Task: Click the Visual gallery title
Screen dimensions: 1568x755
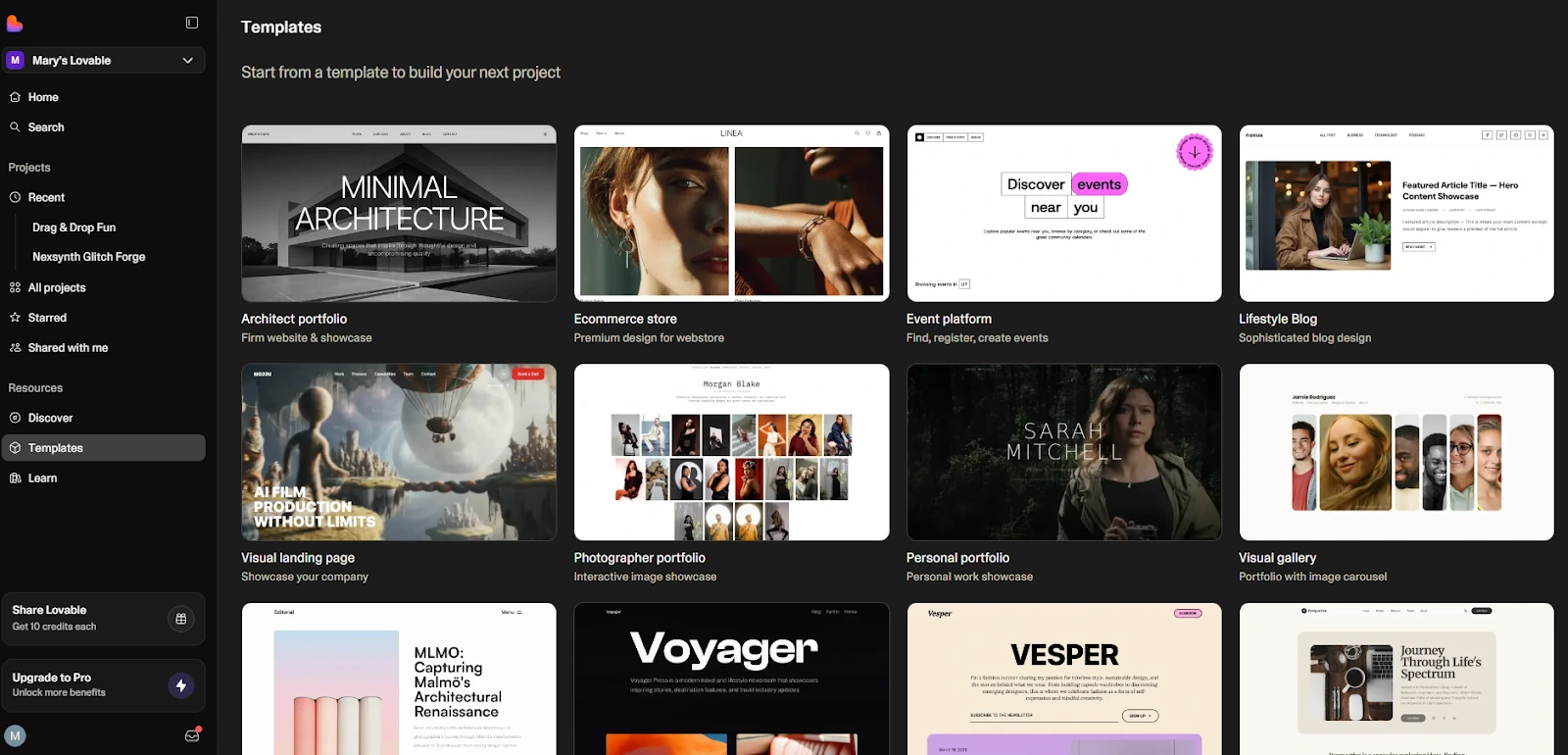Action: (x=1277, y=558)
